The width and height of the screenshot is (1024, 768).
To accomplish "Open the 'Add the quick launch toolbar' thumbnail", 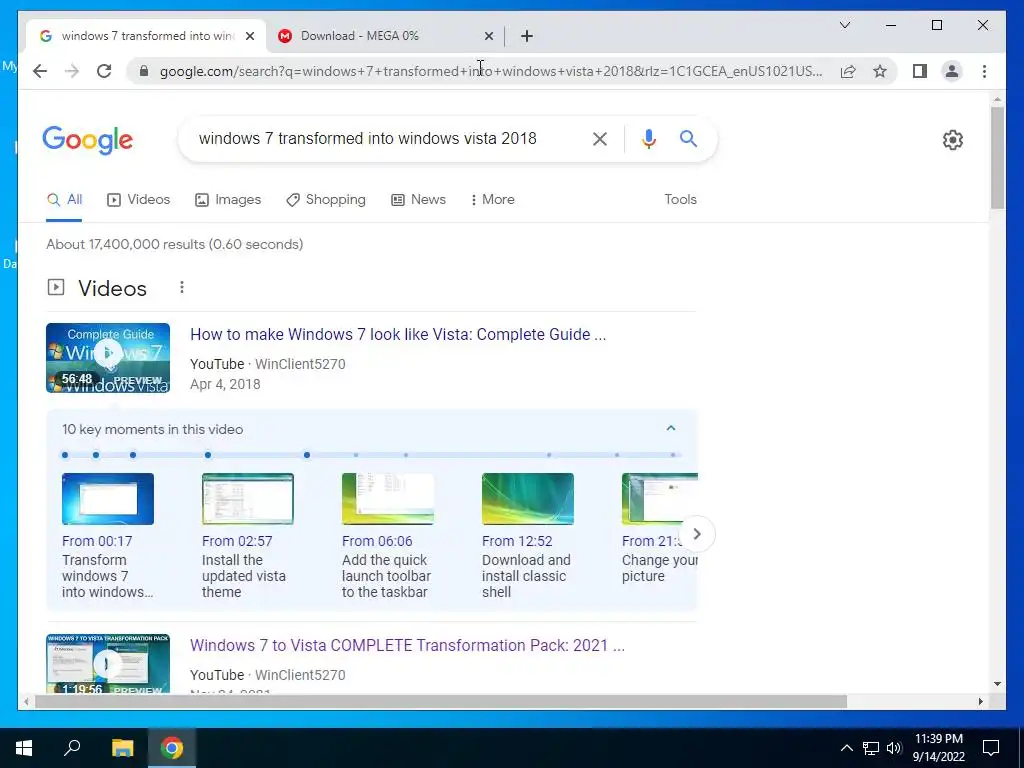I will tap(388, 499).
